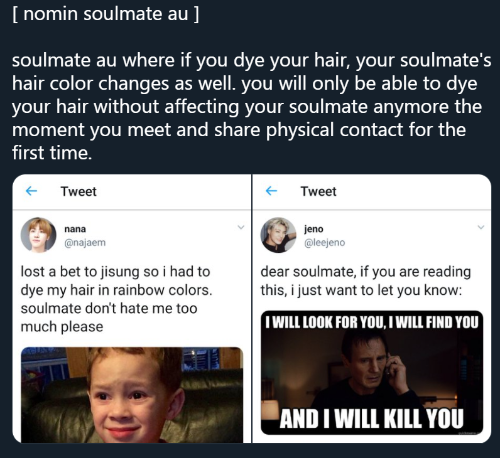The width and height of the screenshot is (500, 458).
Task: Open the @najaem handle link
Action: (x=85, y=243)
